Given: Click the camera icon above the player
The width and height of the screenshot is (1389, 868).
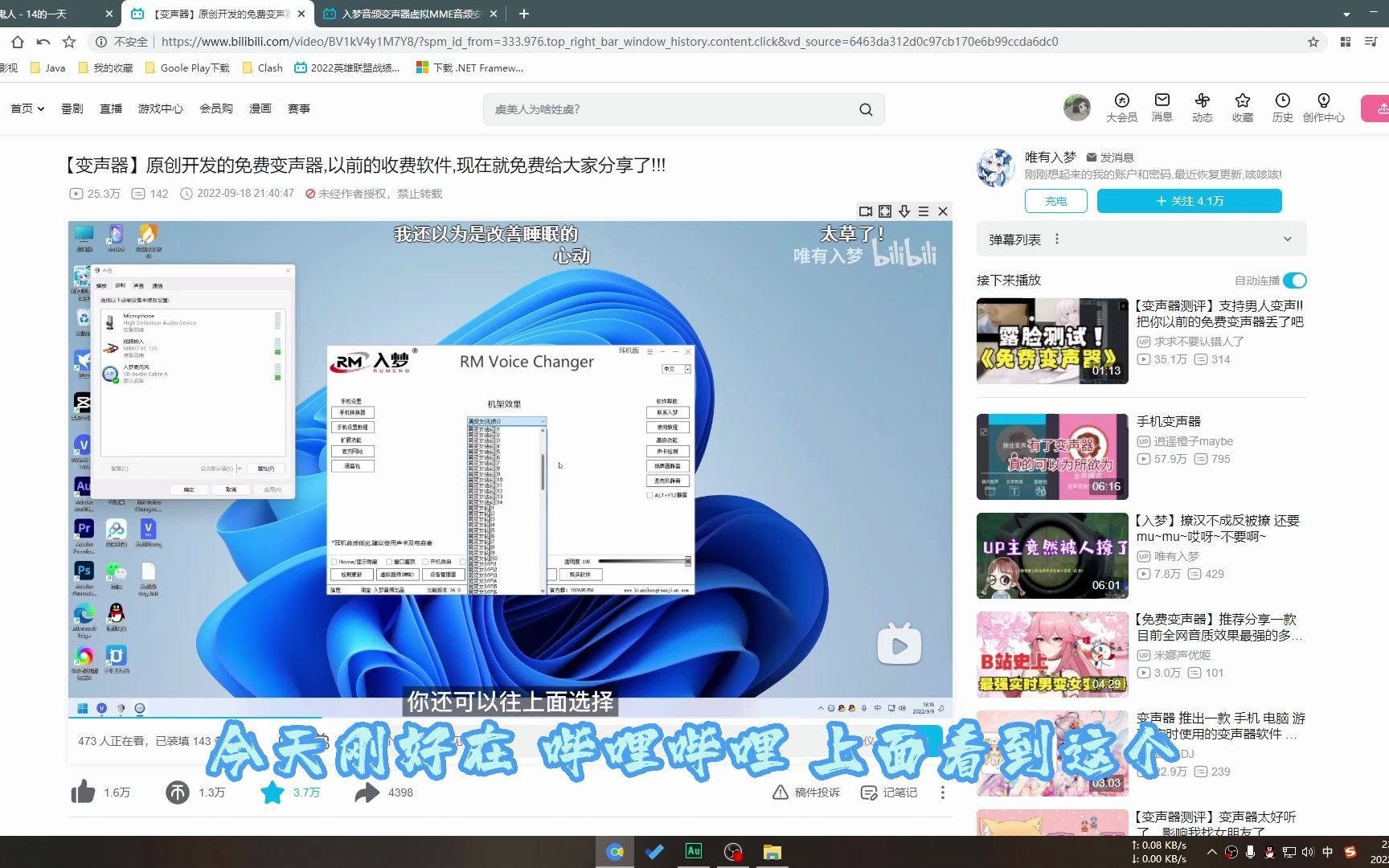Looking at the screenshot, I should 866,211.
